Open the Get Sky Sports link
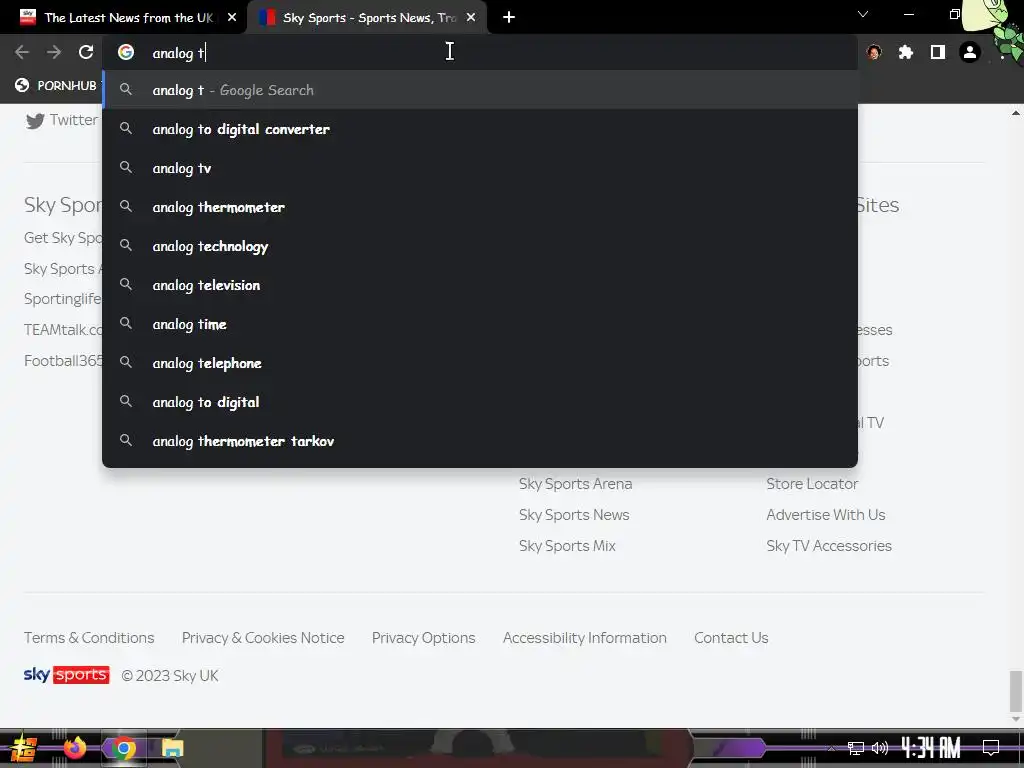Screen dimensions: 1024x768 (x=63, y=238)
